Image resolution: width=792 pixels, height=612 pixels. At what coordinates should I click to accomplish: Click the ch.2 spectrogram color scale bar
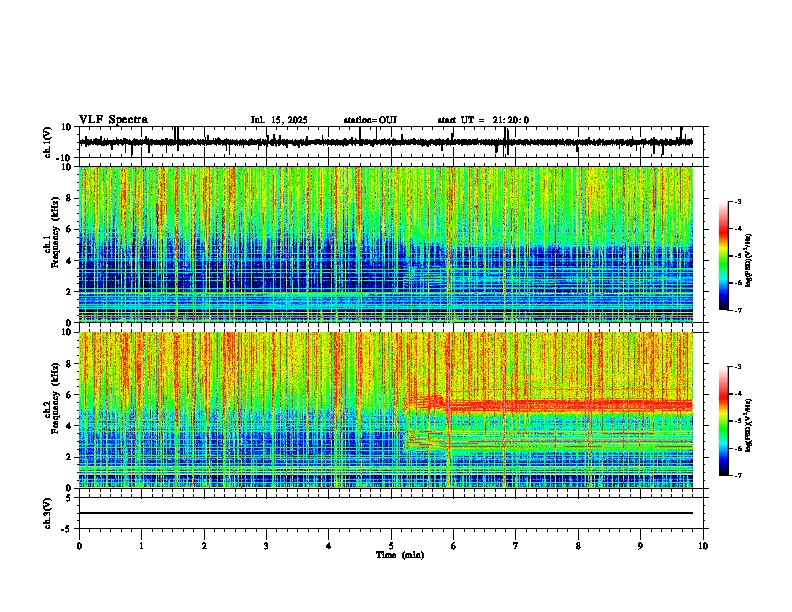723,421
